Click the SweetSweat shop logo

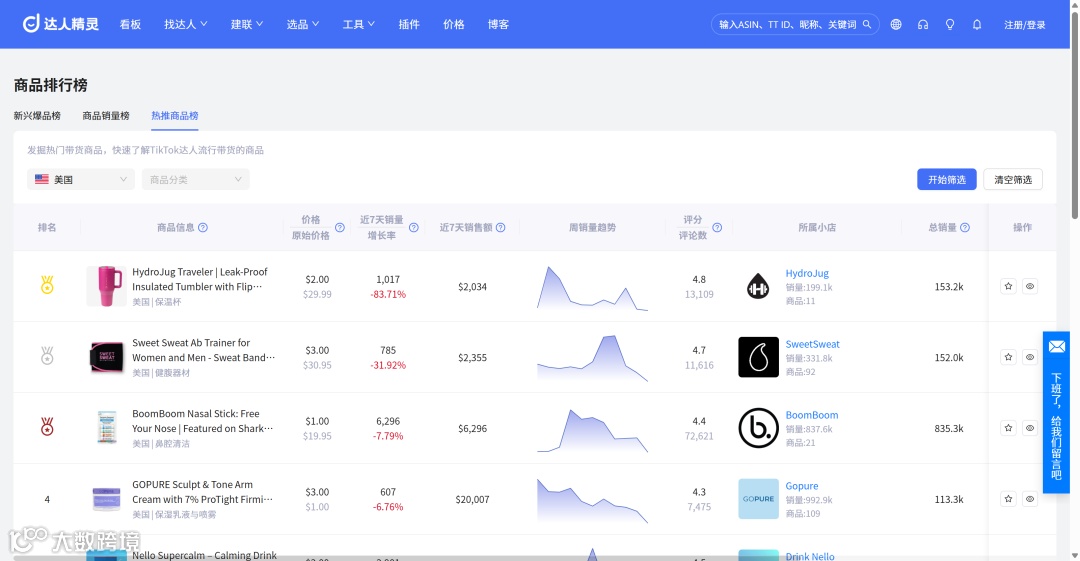tap(758, 357)
